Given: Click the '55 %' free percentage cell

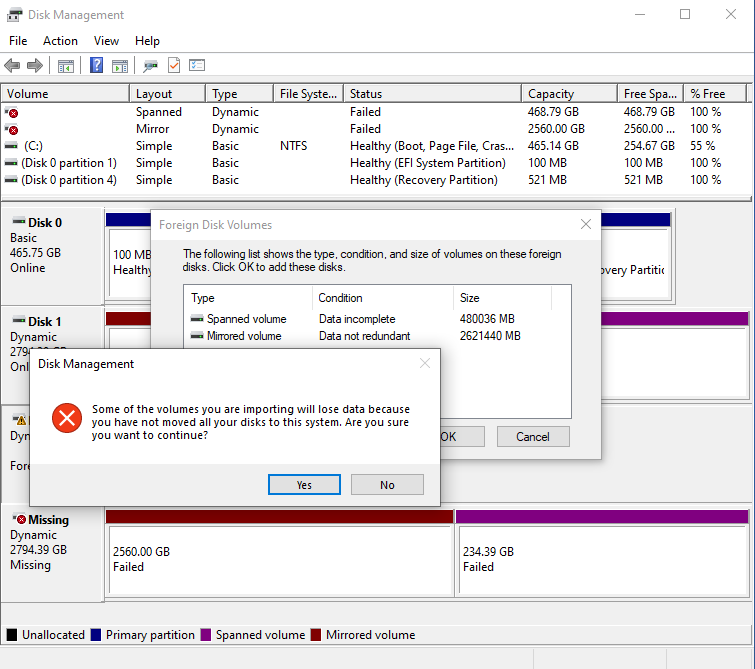Looking at the screenshot, I should [703, 145].
